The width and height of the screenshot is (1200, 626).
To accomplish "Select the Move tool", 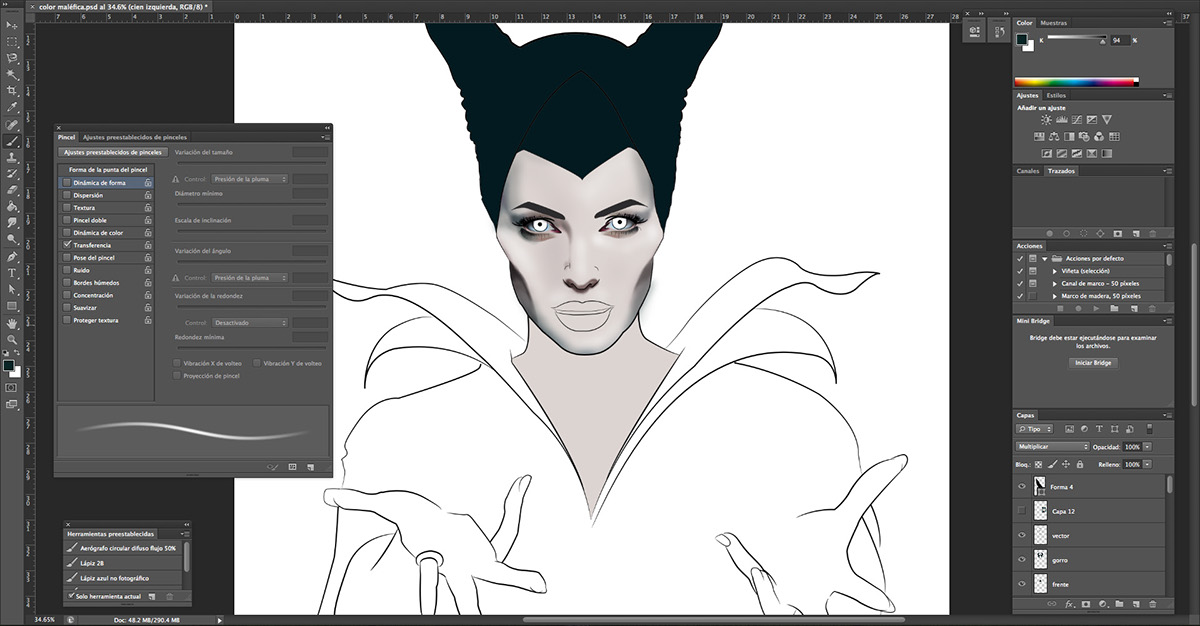I will tap(12, 24).
